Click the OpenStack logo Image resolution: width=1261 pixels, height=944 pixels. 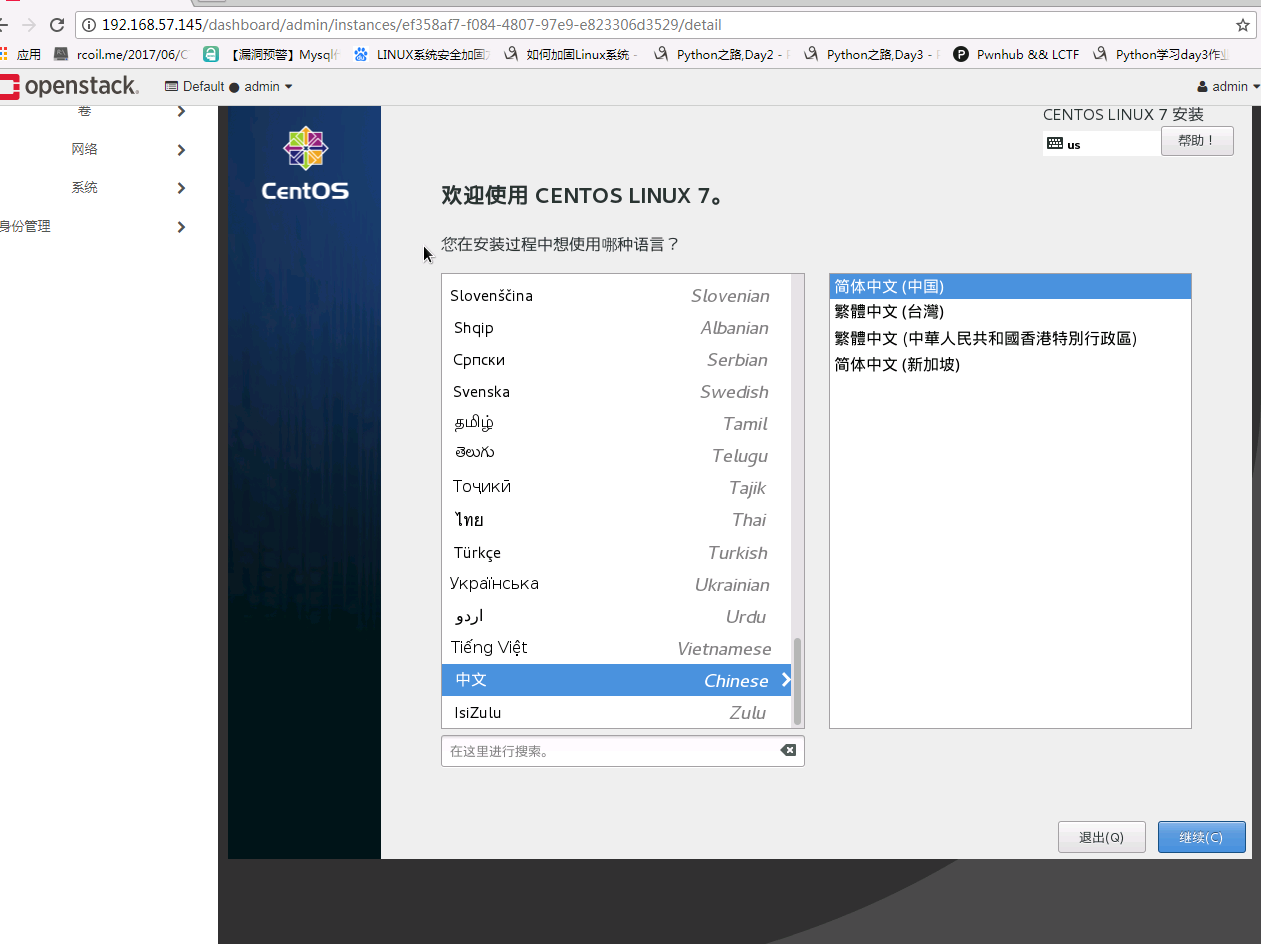pos(70,87)
